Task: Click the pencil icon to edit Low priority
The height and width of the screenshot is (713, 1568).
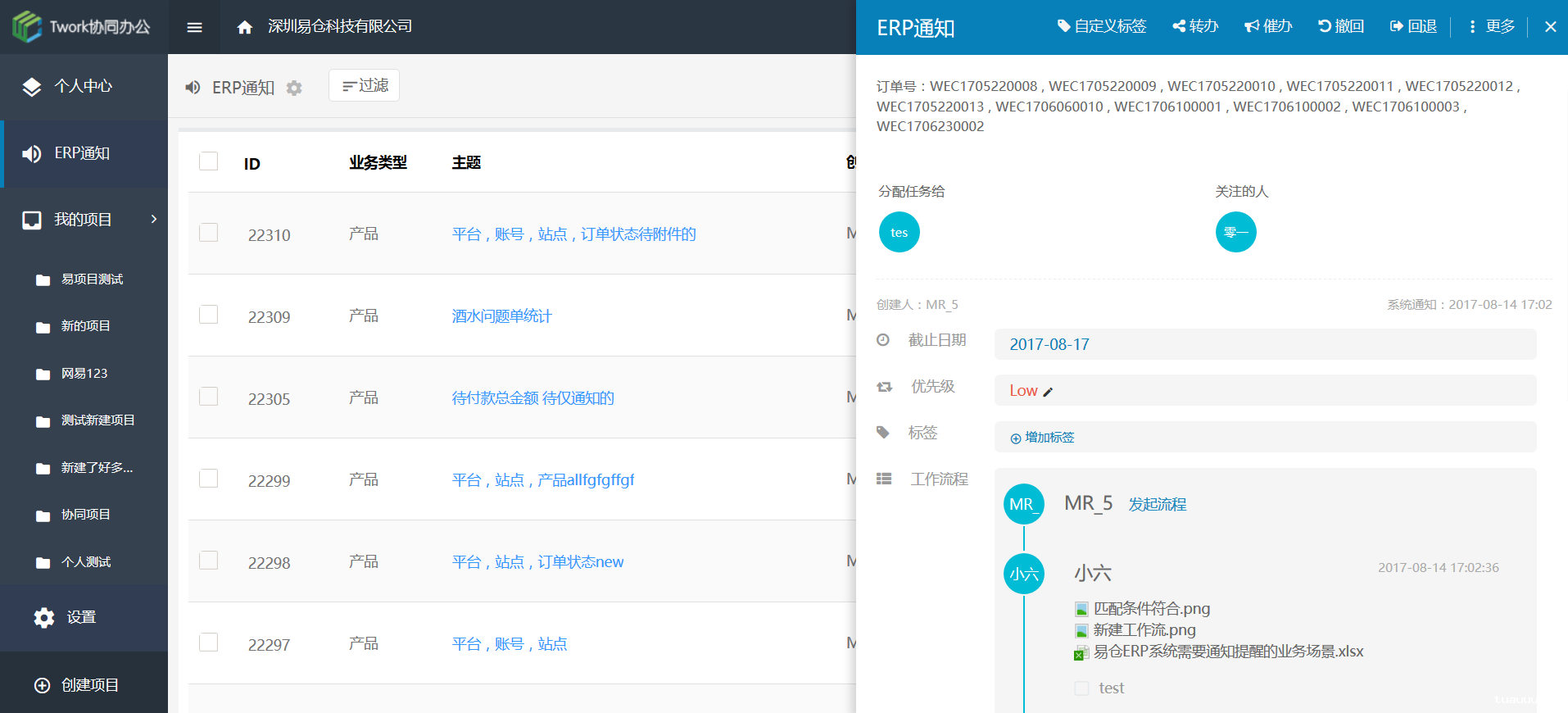Action: pos(1048,392)
